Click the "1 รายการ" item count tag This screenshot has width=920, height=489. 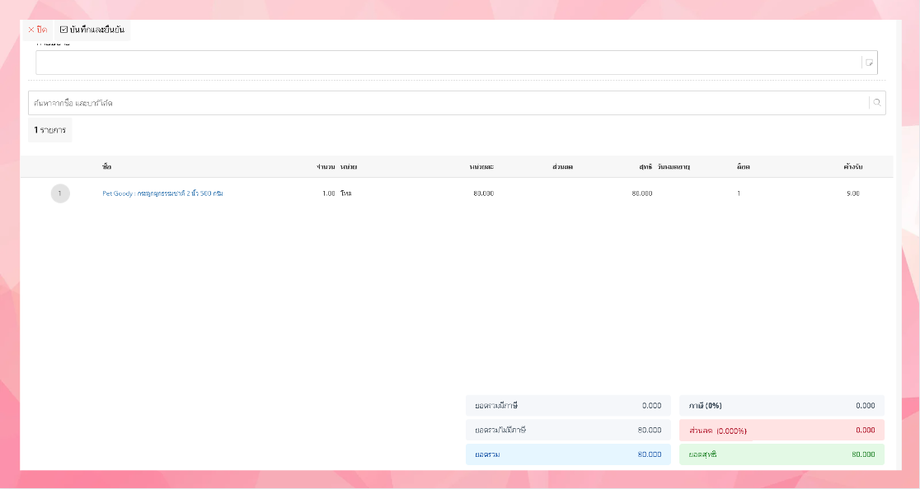click(50, 130)
